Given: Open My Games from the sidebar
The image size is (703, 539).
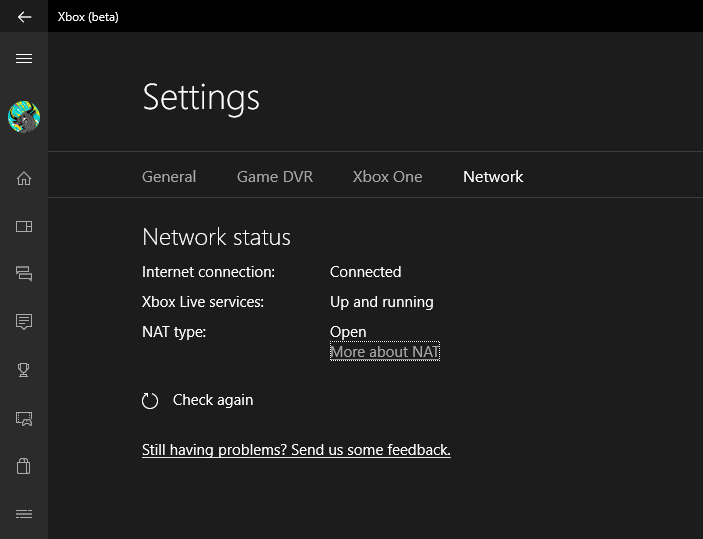Looking at the screenshot, I should click(x=24, y=227).
